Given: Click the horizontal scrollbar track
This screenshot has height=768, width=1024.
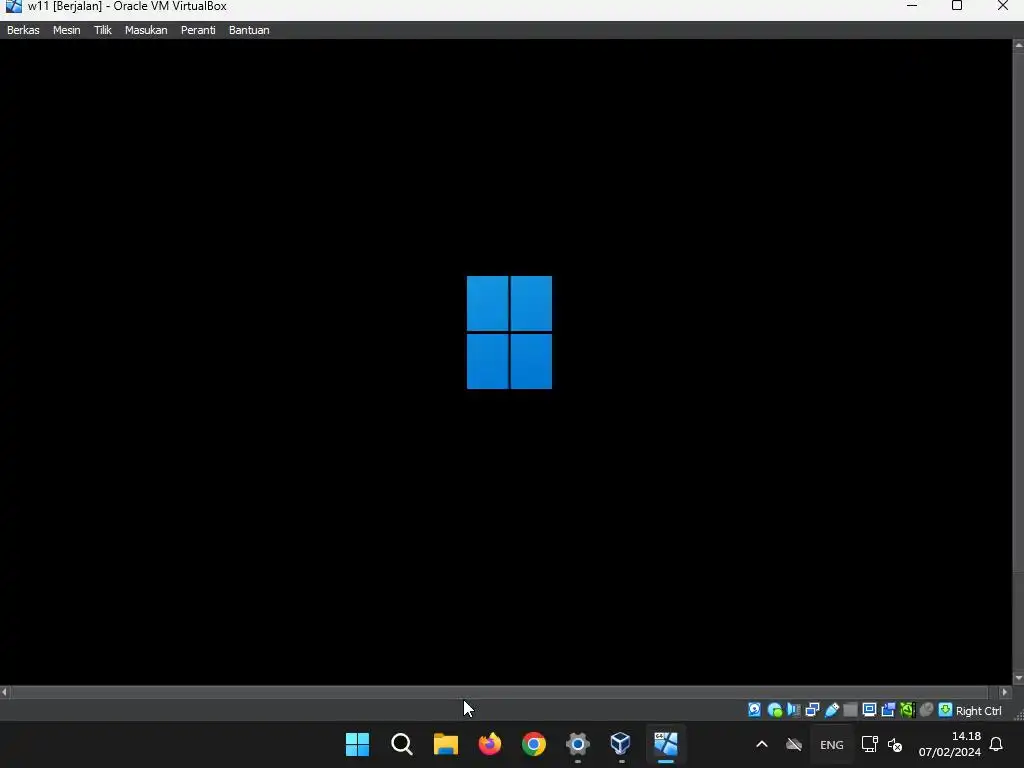Looking at the screenshot, I should [500, 692].
